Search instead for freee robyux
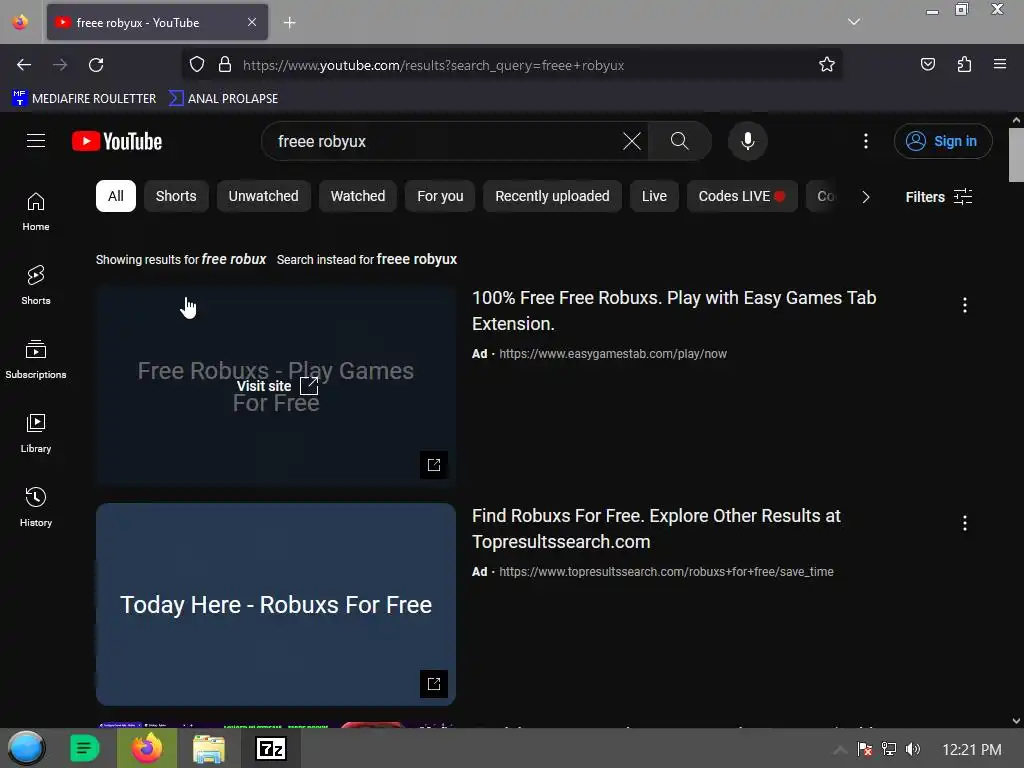Image resolution: width=1024 pixels, height=768 pixels. point(417,259)
